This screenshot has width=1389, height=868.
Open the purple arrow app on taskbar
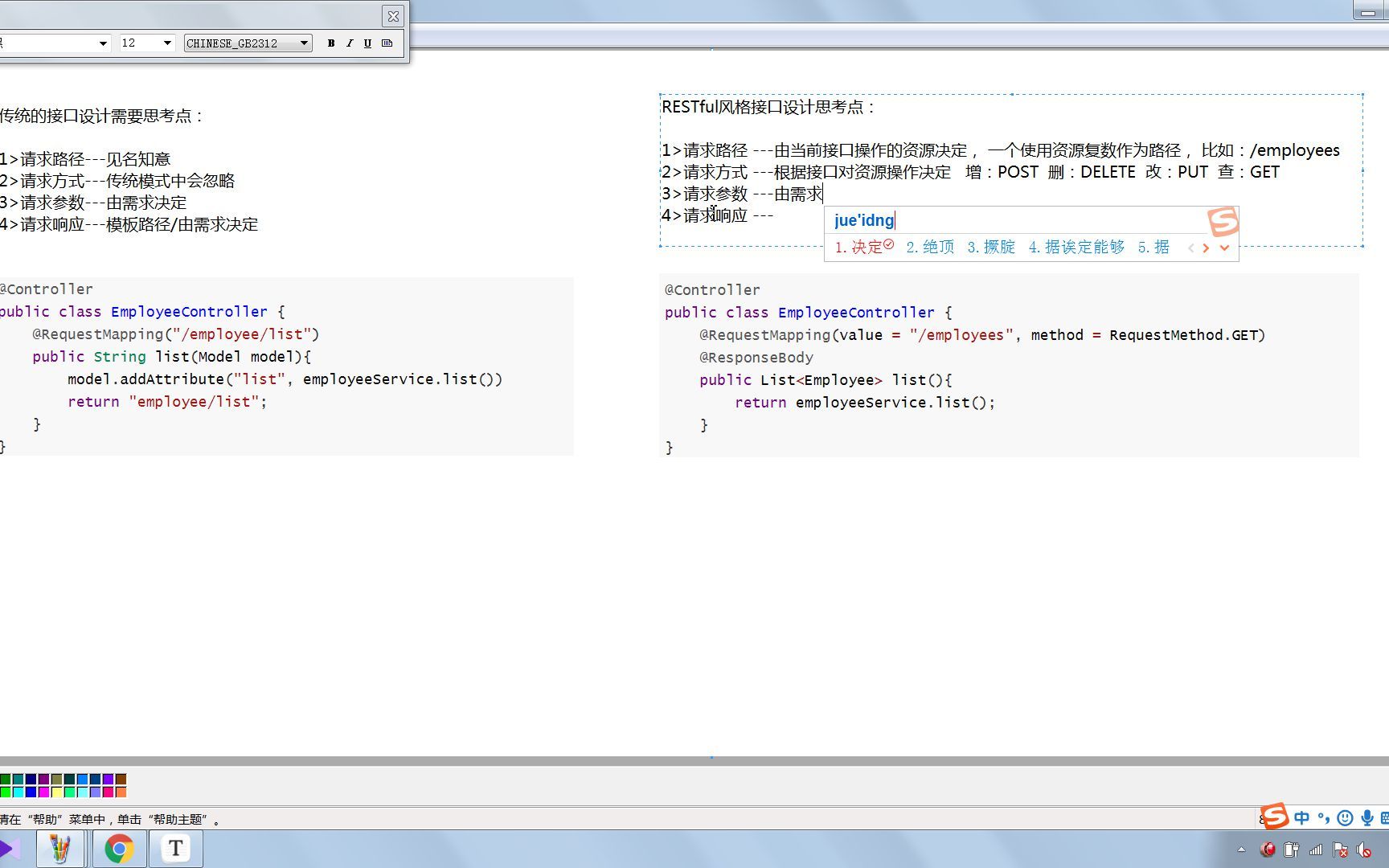coord(10,849)
